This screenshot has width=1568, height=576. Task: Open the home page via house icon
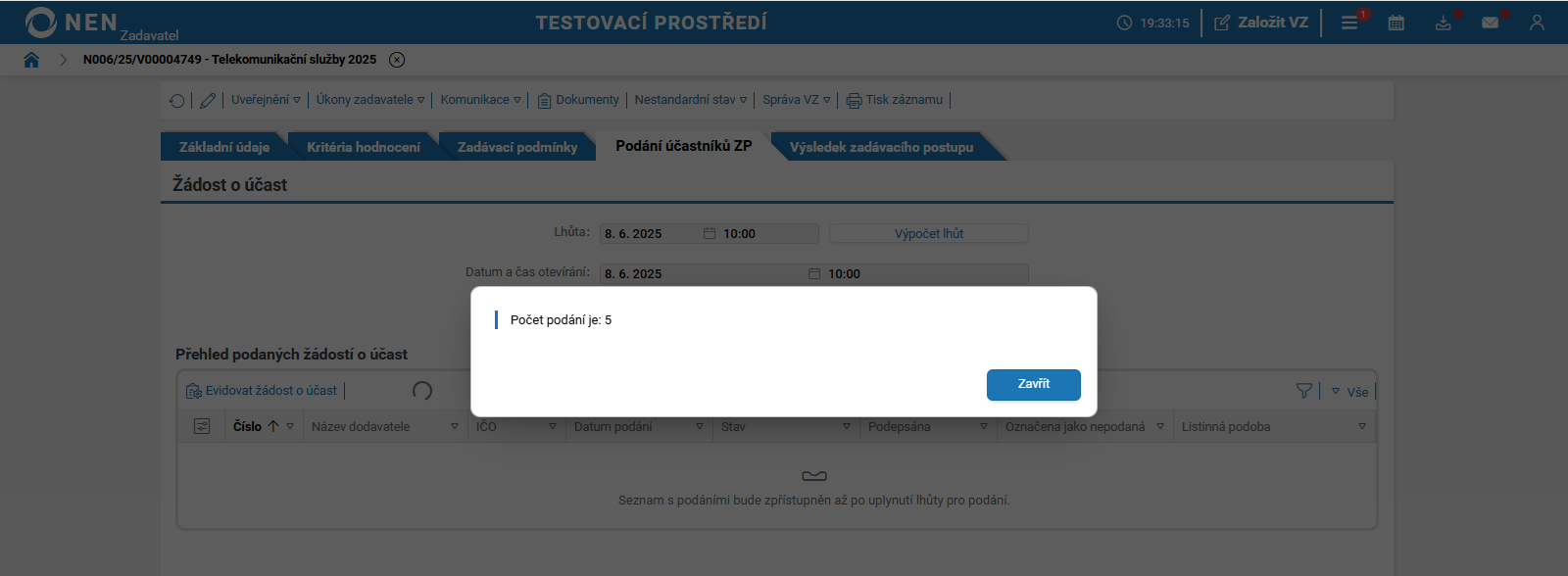(31, 60)
